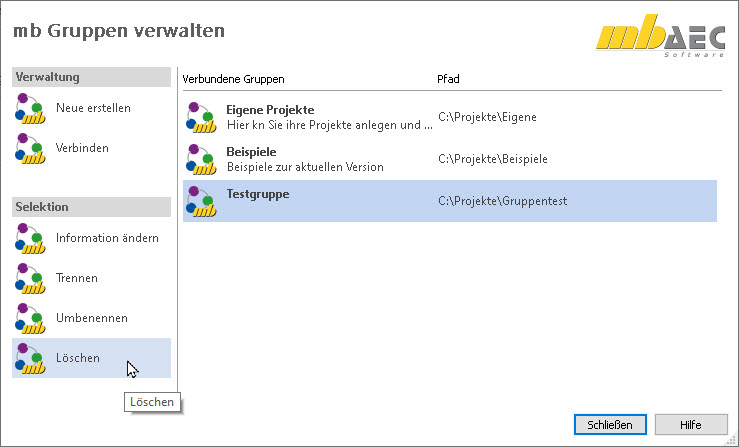Image resolution: width=739 pixels, height=447 pixels.
Task: Click the Trennen icon in Selektion
Action: point(31,278)
